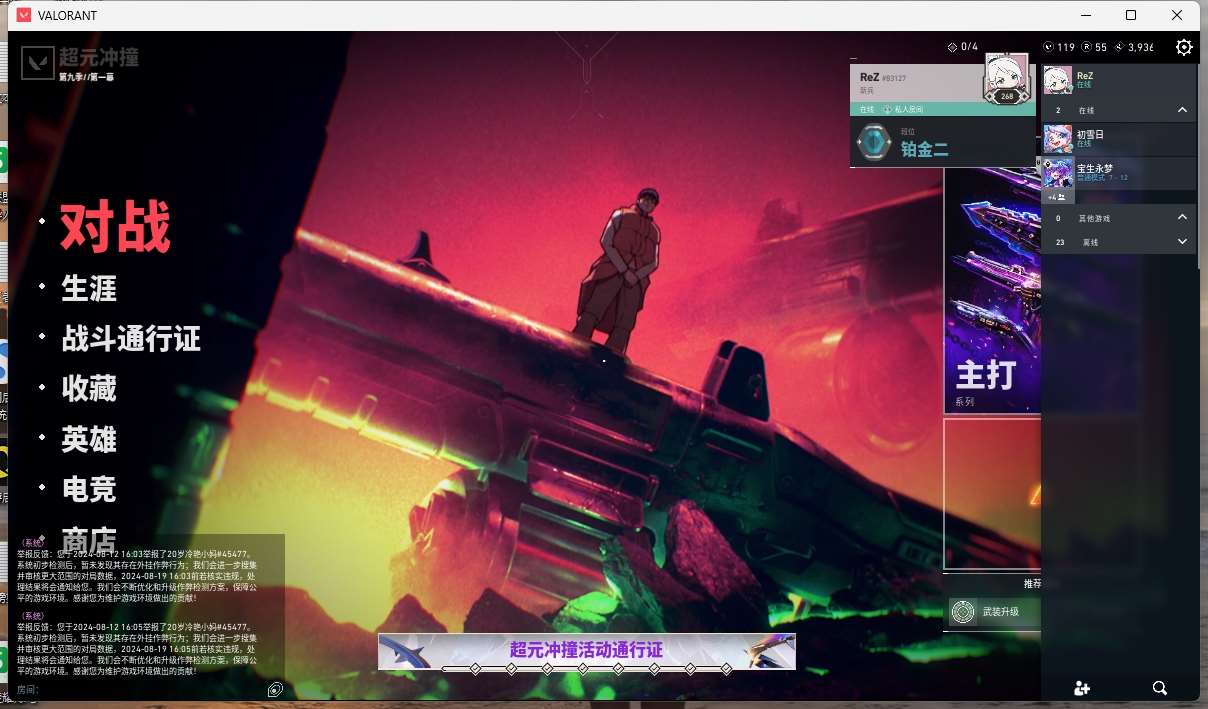Image resolution: width=1208 pixels, height=709 pixels.
Task: Collapse the 在线 friends group
Action: click(1182, 110)
